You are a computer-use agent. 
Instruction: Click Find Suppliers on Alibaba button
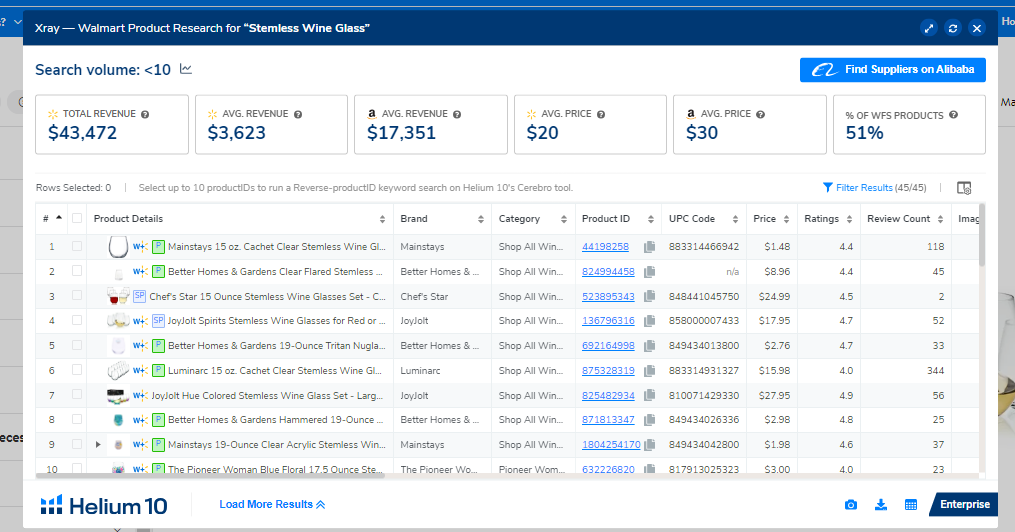893,70
